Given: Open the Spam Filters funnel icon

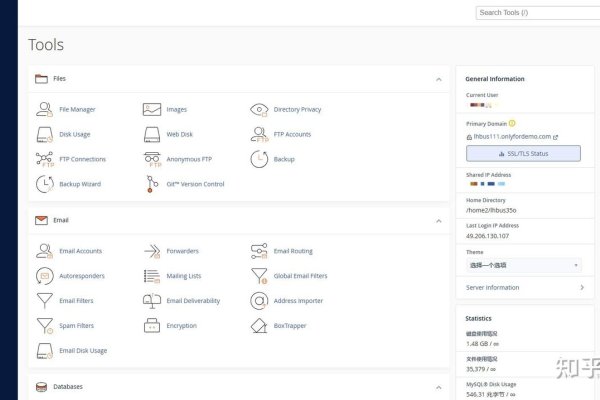Looking at the screenshot, I should 44,325.
